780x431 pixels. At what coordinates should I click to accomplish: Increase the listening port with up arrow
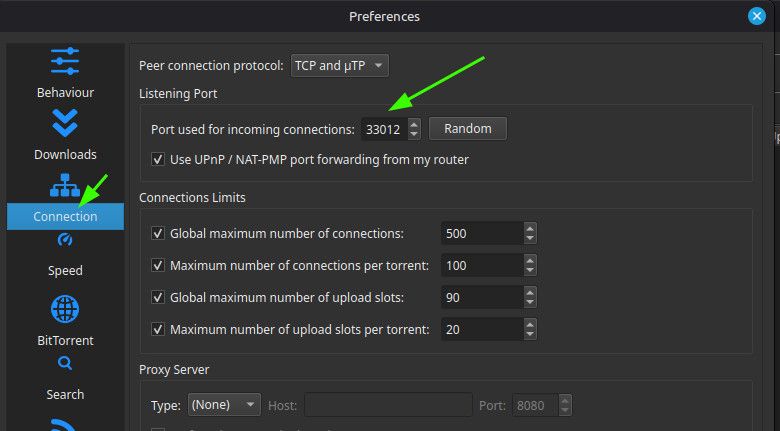414,124
